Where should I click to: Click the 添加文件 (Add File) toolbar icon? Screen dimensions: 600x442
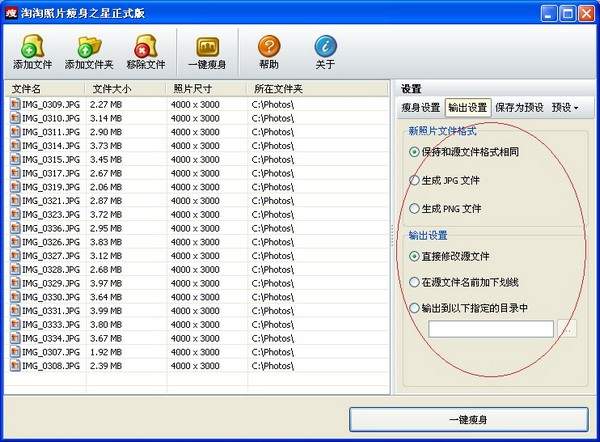click(x=31, y=47)
